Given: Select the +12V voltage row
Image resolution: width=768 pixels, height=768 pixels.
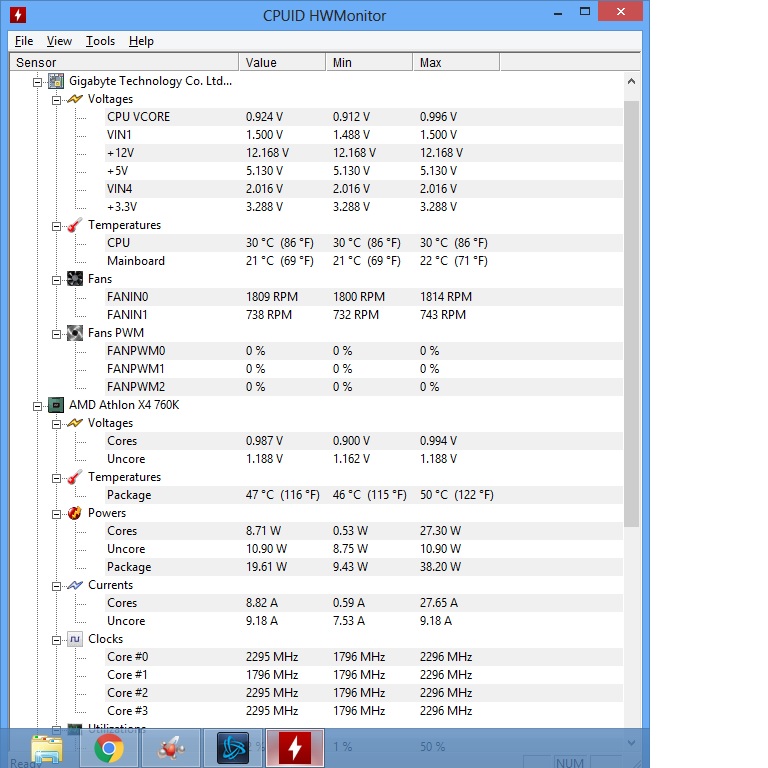Looking at the screenshot, I should pos(363,153).
